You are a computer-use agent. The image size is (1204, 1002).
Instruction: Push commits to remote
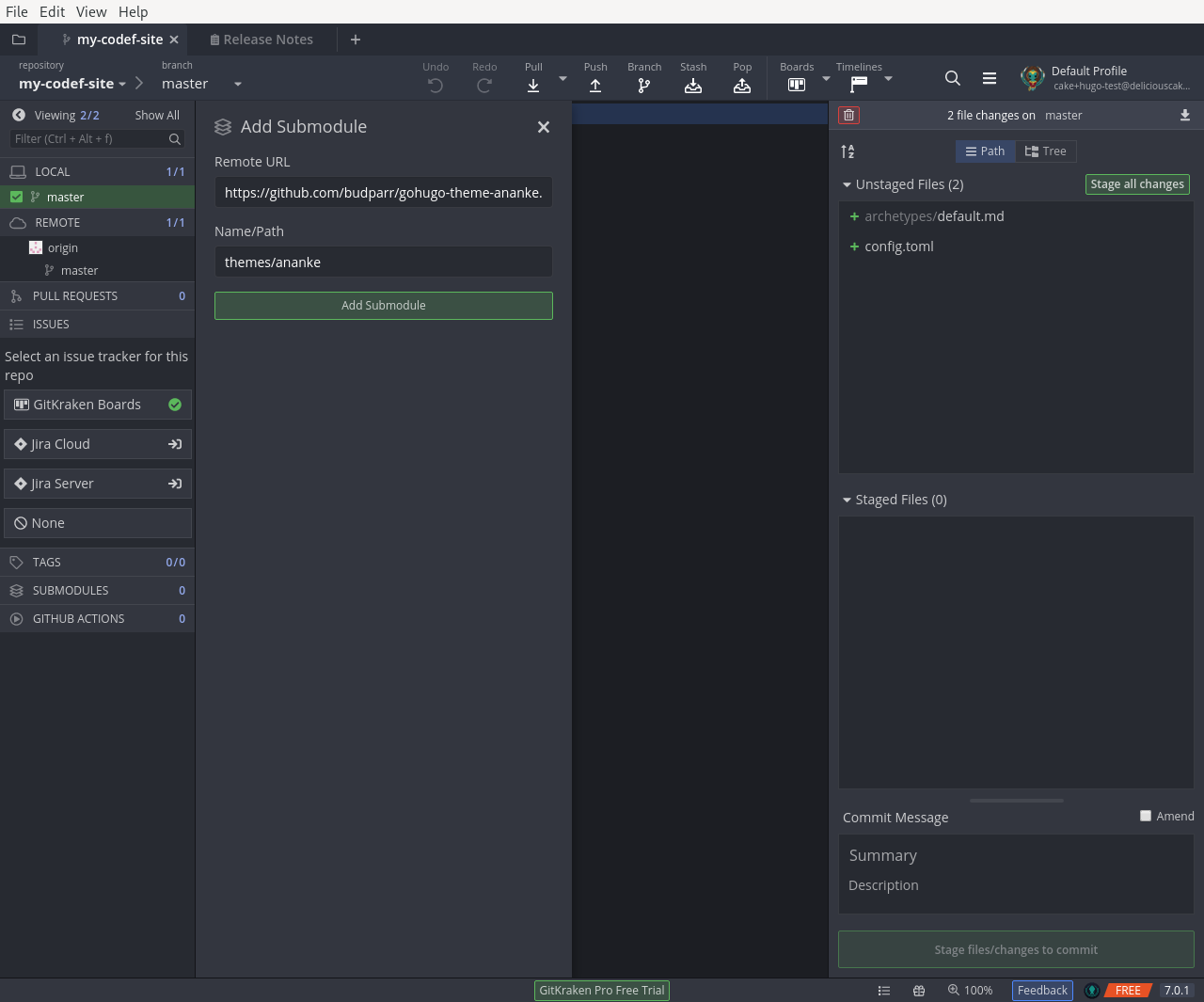[x=595, y=86]
